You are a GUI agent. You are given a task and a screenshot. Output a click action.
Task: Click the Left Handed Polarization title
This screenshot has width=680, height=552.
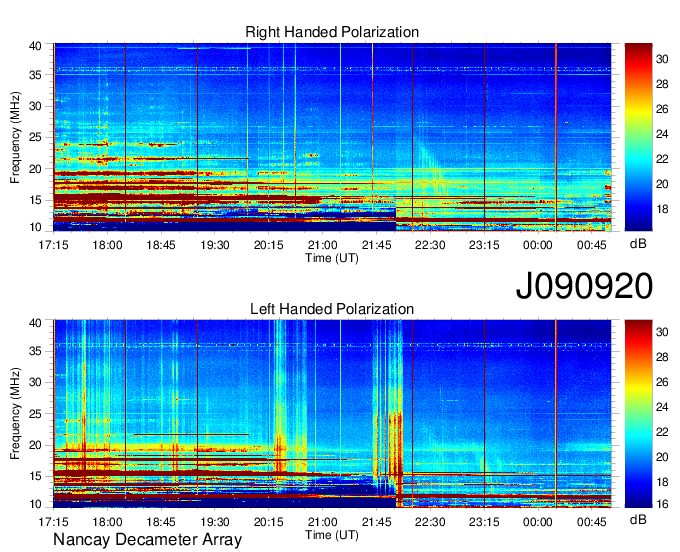(x=332, y=309)
